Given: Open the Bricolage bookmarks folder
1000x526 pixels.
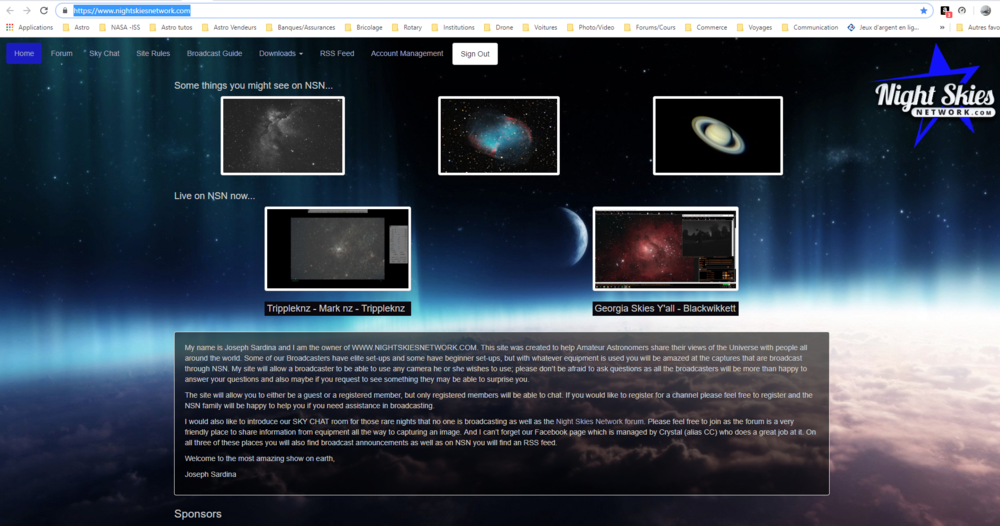Looking at the screenshot, I should tap(364, 27).
